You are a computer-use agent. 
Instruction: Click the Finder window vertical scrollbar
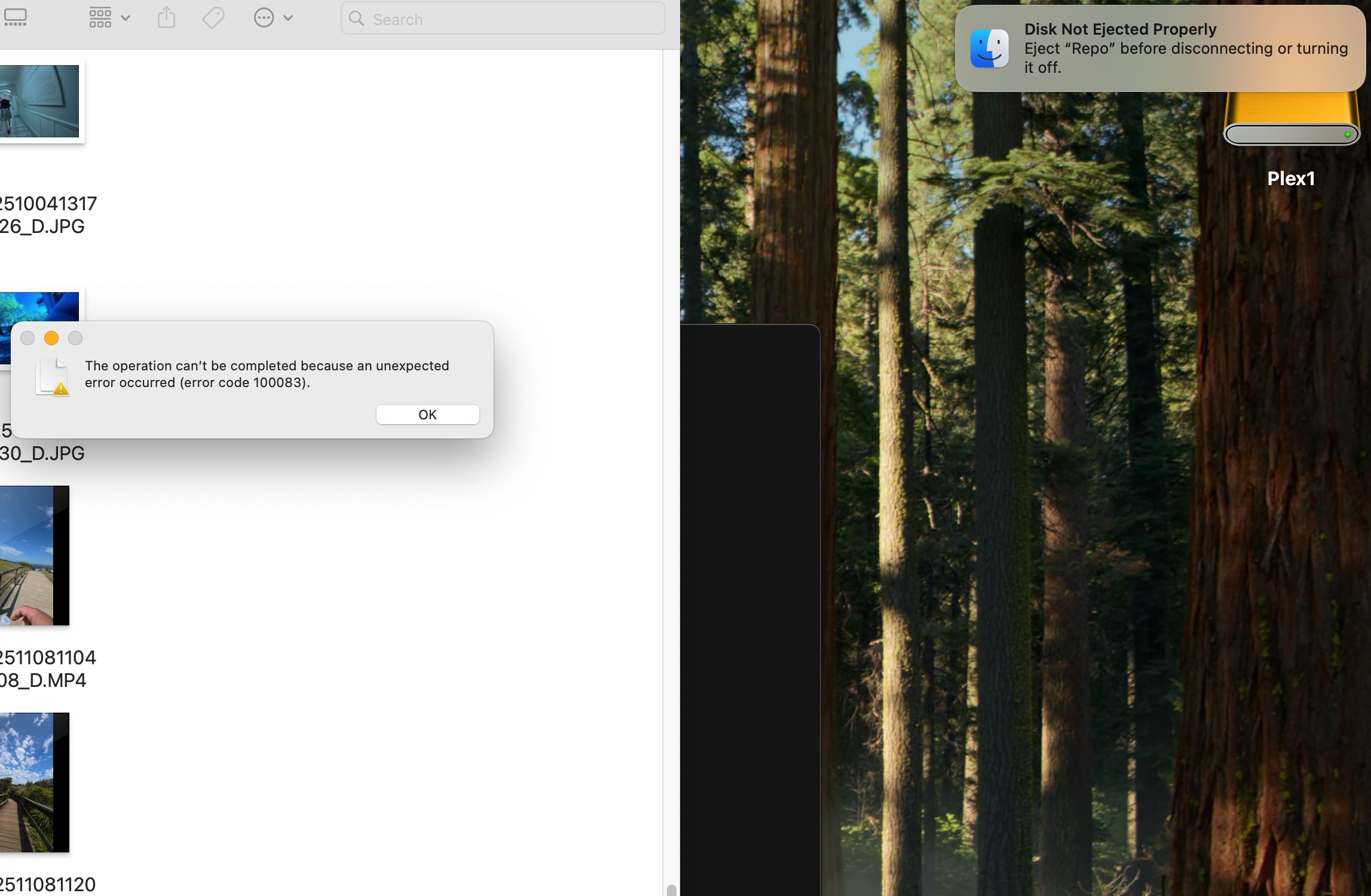click(x=671, y=889)
